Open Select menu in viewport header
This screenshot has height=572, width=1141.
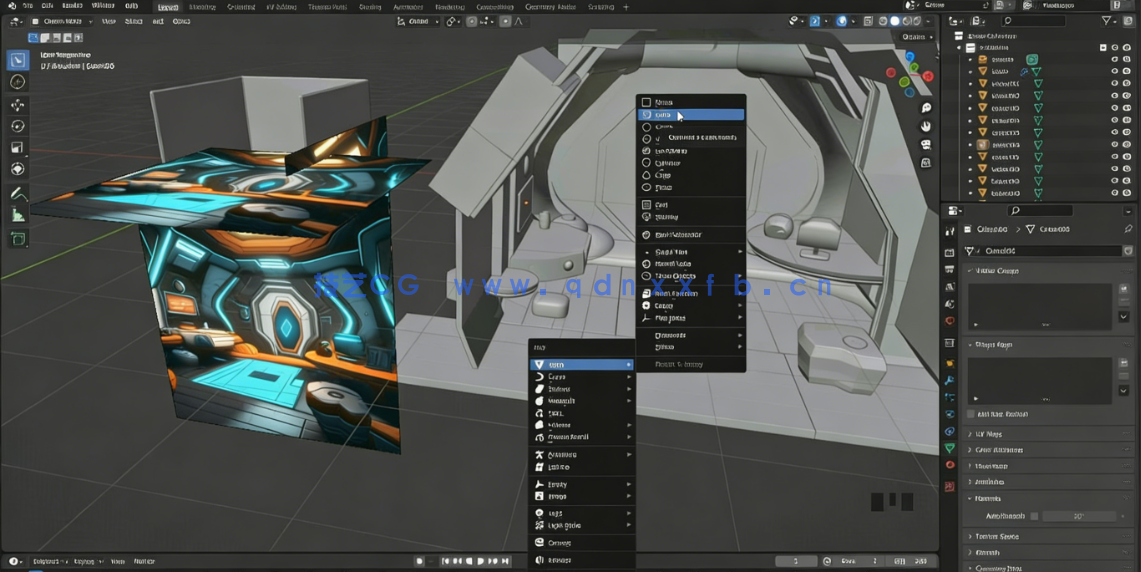coord(134,21)
